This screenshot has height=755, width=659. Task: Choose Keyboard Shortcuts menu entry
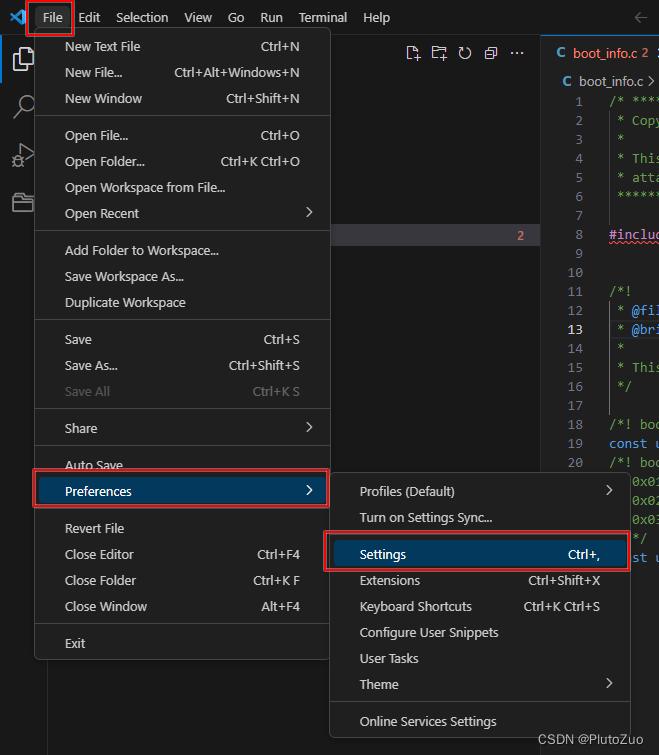(x=479, y=606)
